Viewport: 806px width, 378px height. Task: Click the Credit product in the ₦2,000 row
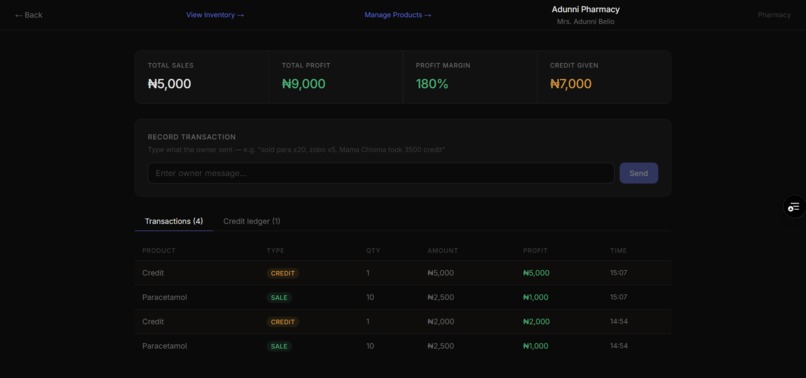(153, 321)
